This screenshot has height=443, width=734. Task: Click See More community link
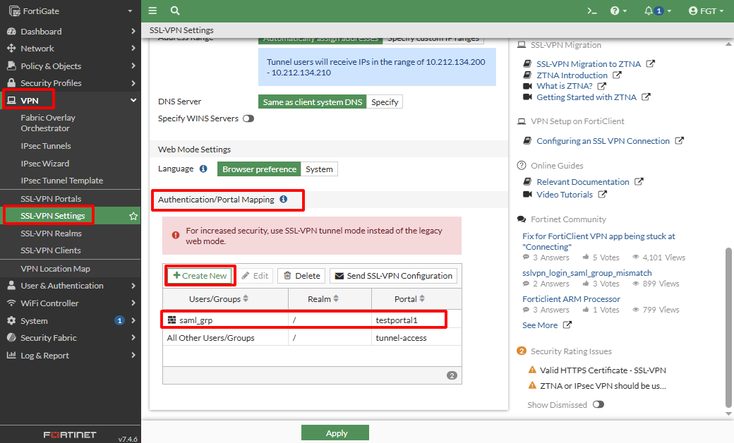pos(540,325)
